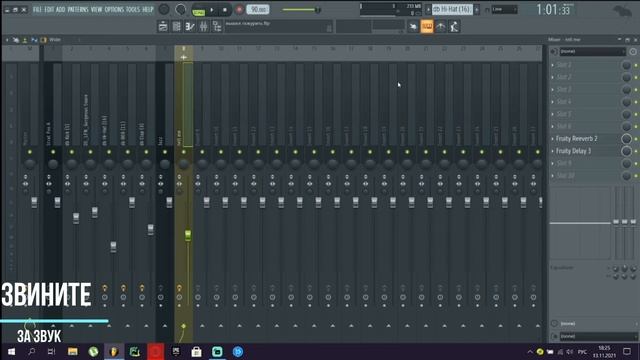Toggle the Fruity Delay 3 effect on/off knob
This screenshot has width=640, height=360.
626,151
